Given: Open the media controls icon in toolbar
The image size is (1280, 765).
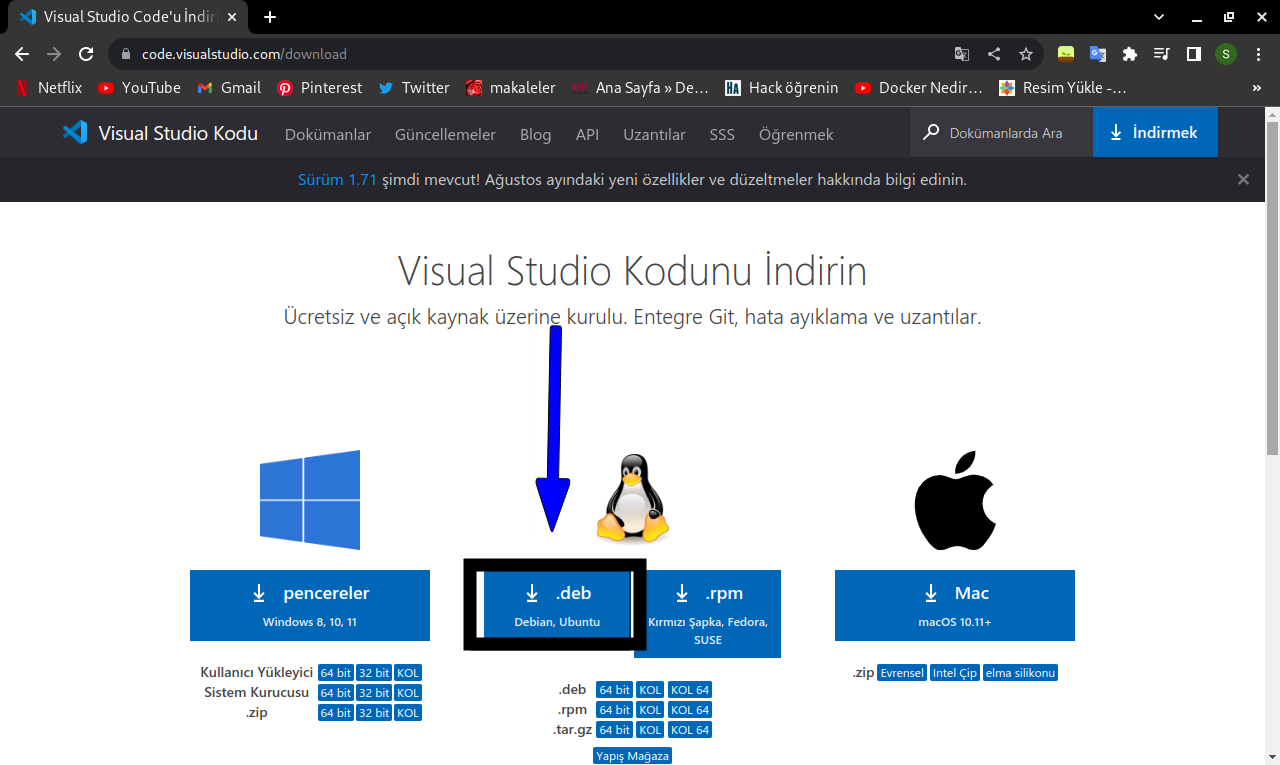Looking at the screenshot, I should [1162, 54].
